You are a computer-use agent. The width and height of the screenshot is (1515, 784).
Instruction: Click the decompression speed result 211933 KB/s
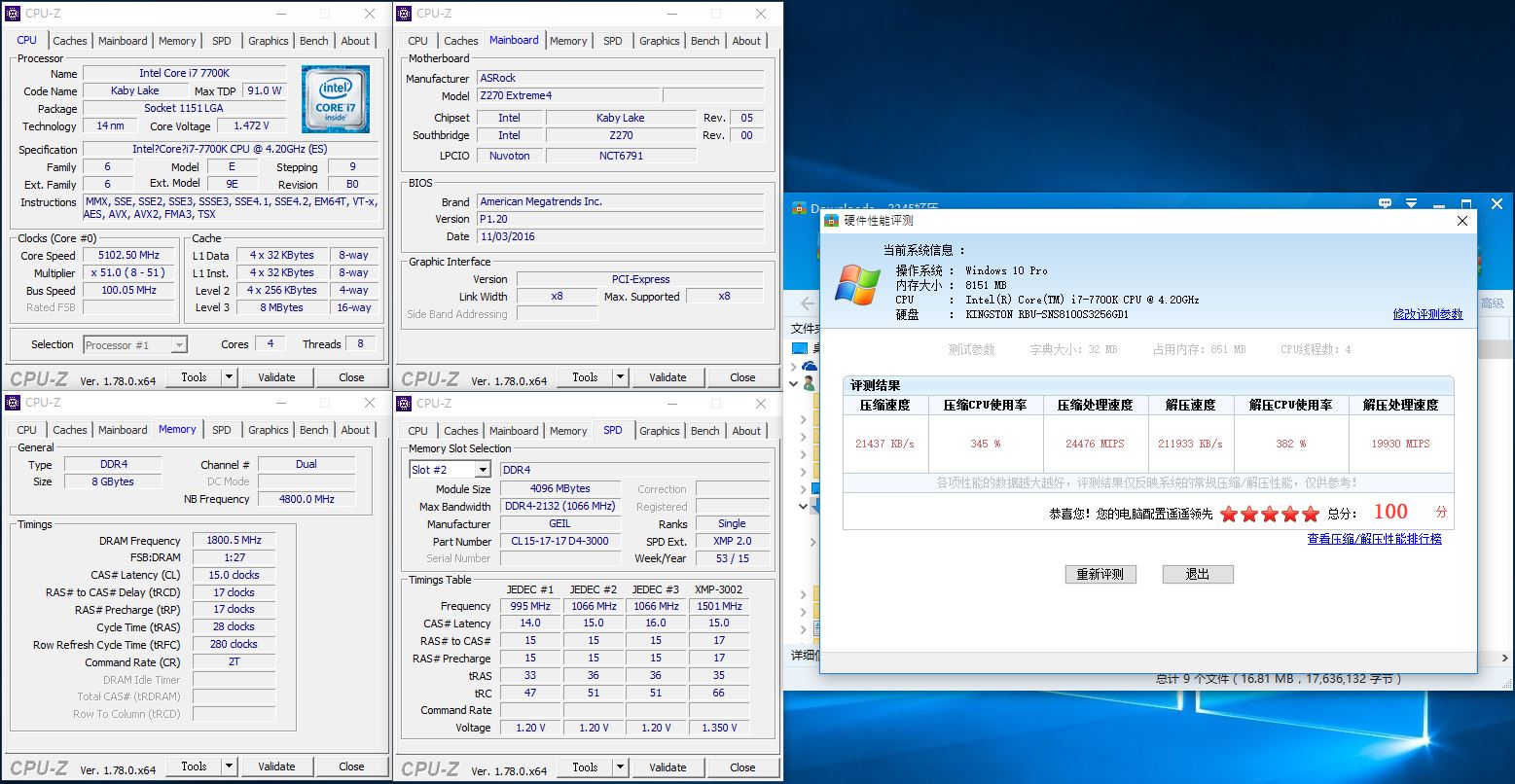[1191, 444]
